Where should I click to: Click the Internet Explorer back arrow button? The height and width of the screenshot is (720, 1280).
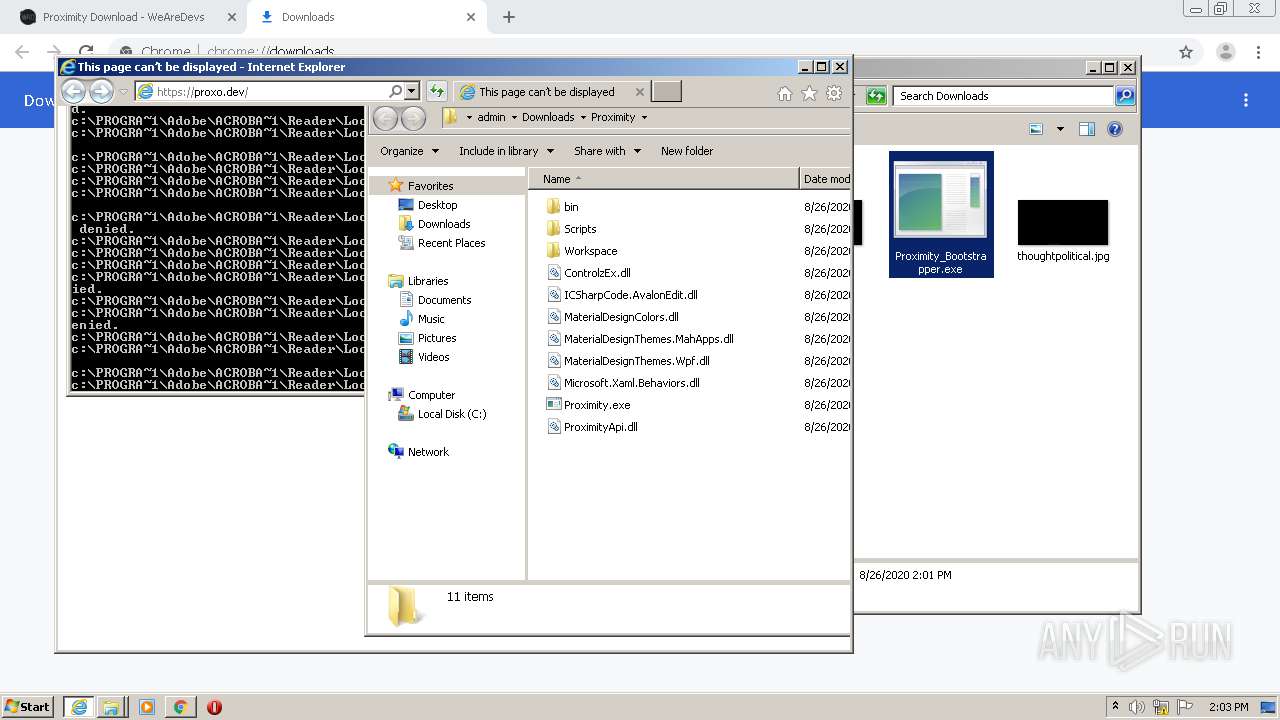(x=74, y=91)
